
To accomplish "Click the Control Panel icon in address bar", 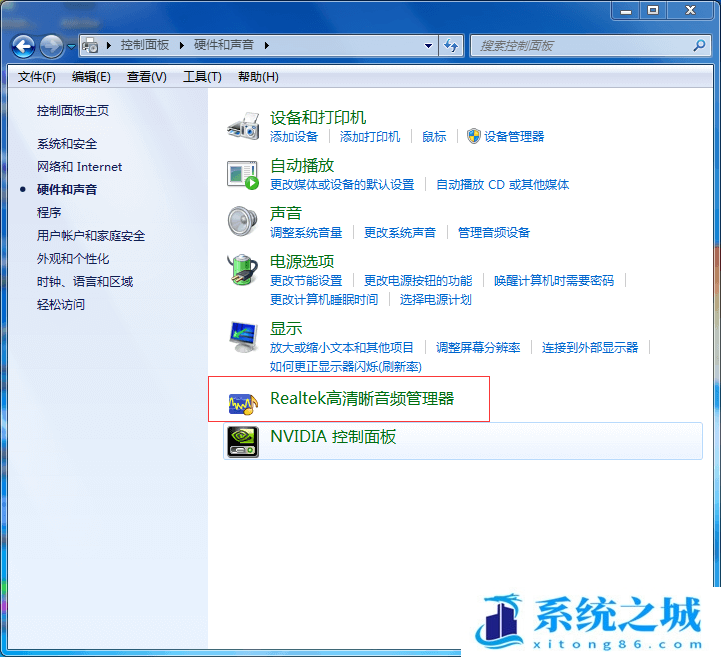I will (90, 46).
